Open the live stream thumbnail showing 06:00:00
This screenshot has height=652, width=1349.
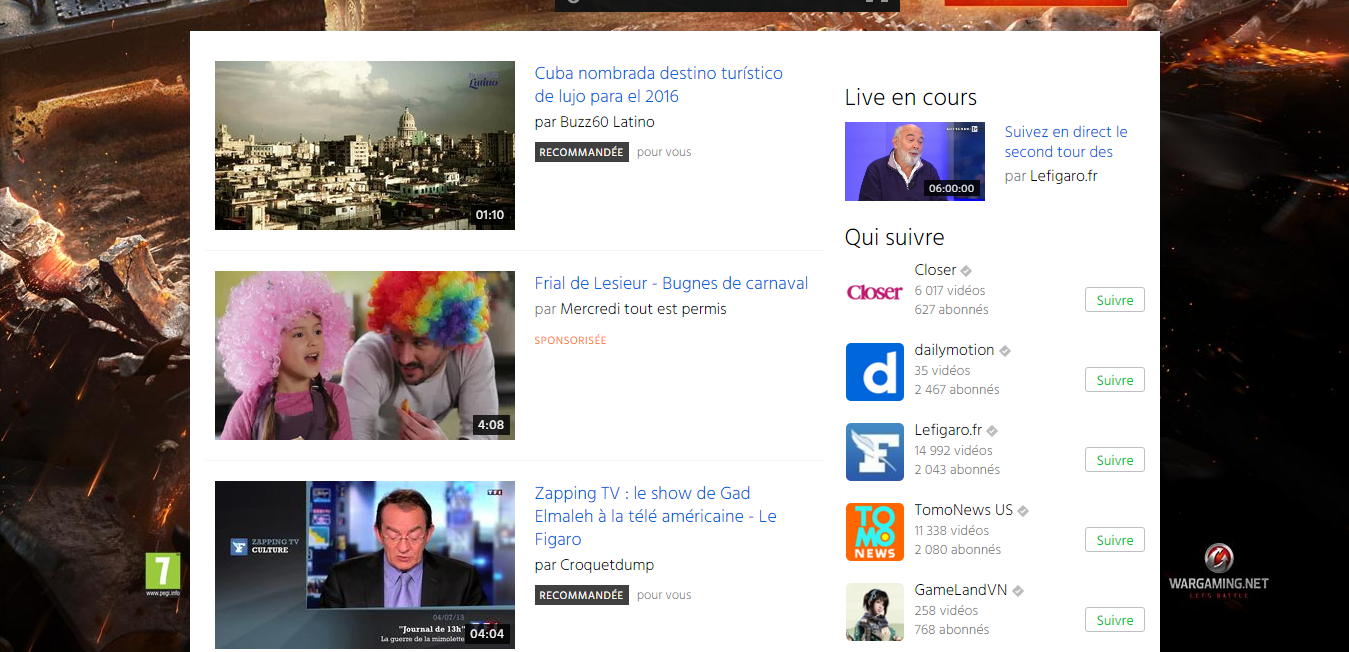[x=915, y=161]
